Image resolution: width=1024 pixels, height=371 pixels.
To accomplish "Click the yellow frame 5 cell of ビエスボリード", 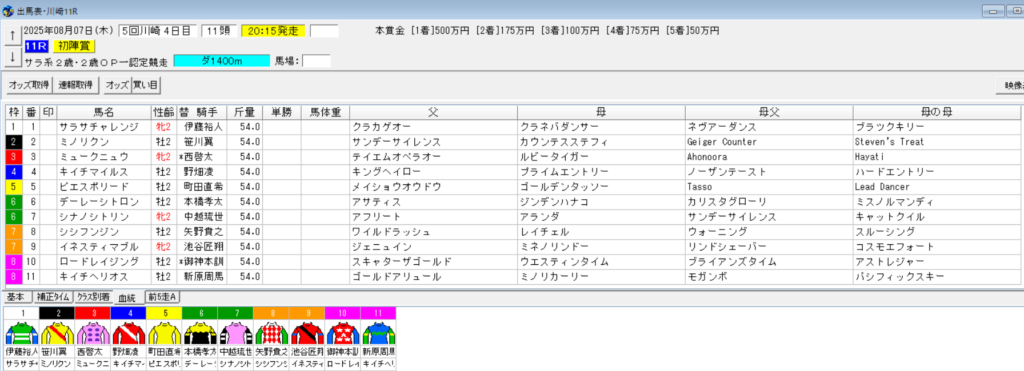I will (14, 186).
